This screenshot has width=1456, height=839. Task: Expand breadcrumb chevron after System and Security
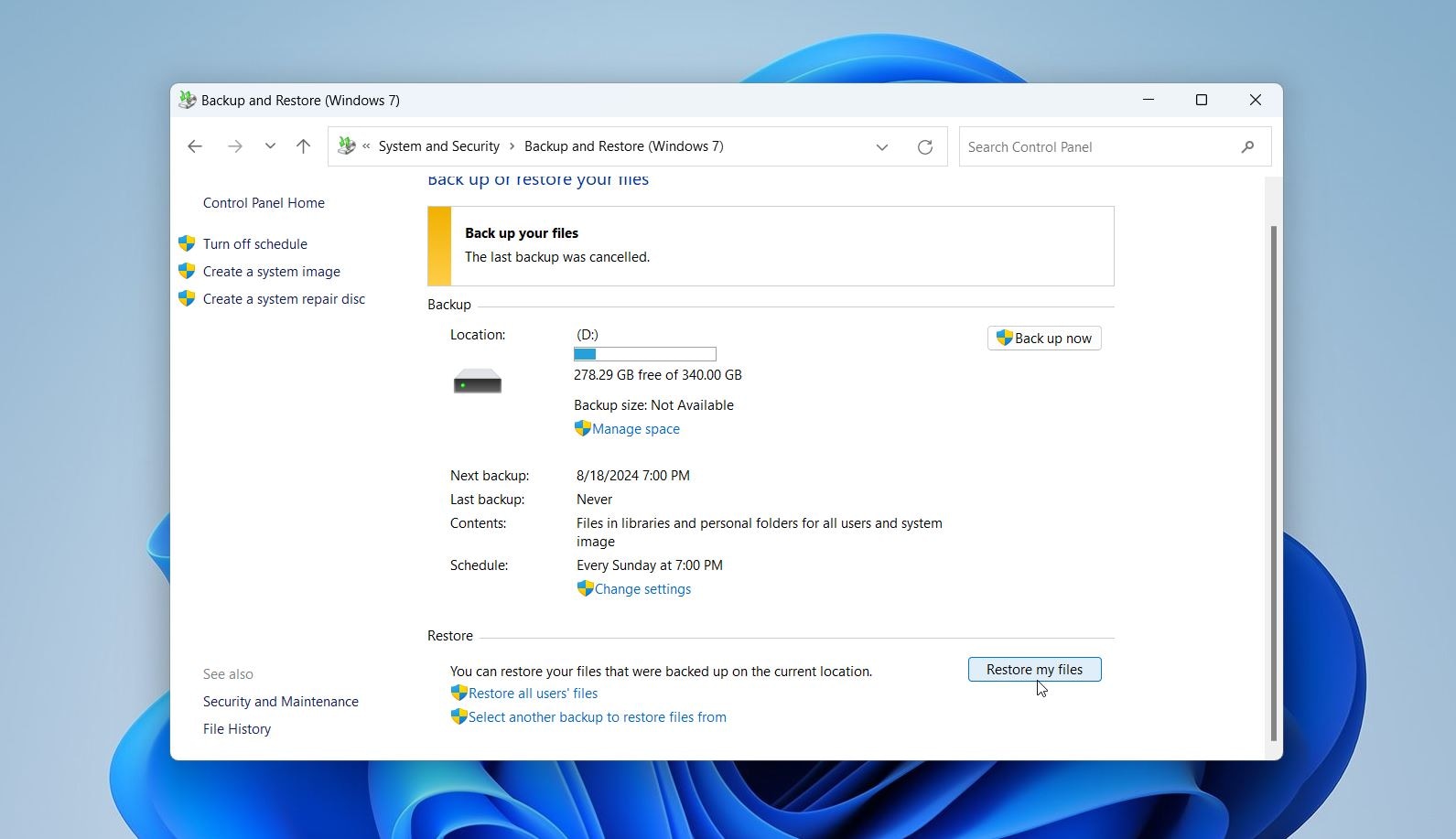pos(512,146)
